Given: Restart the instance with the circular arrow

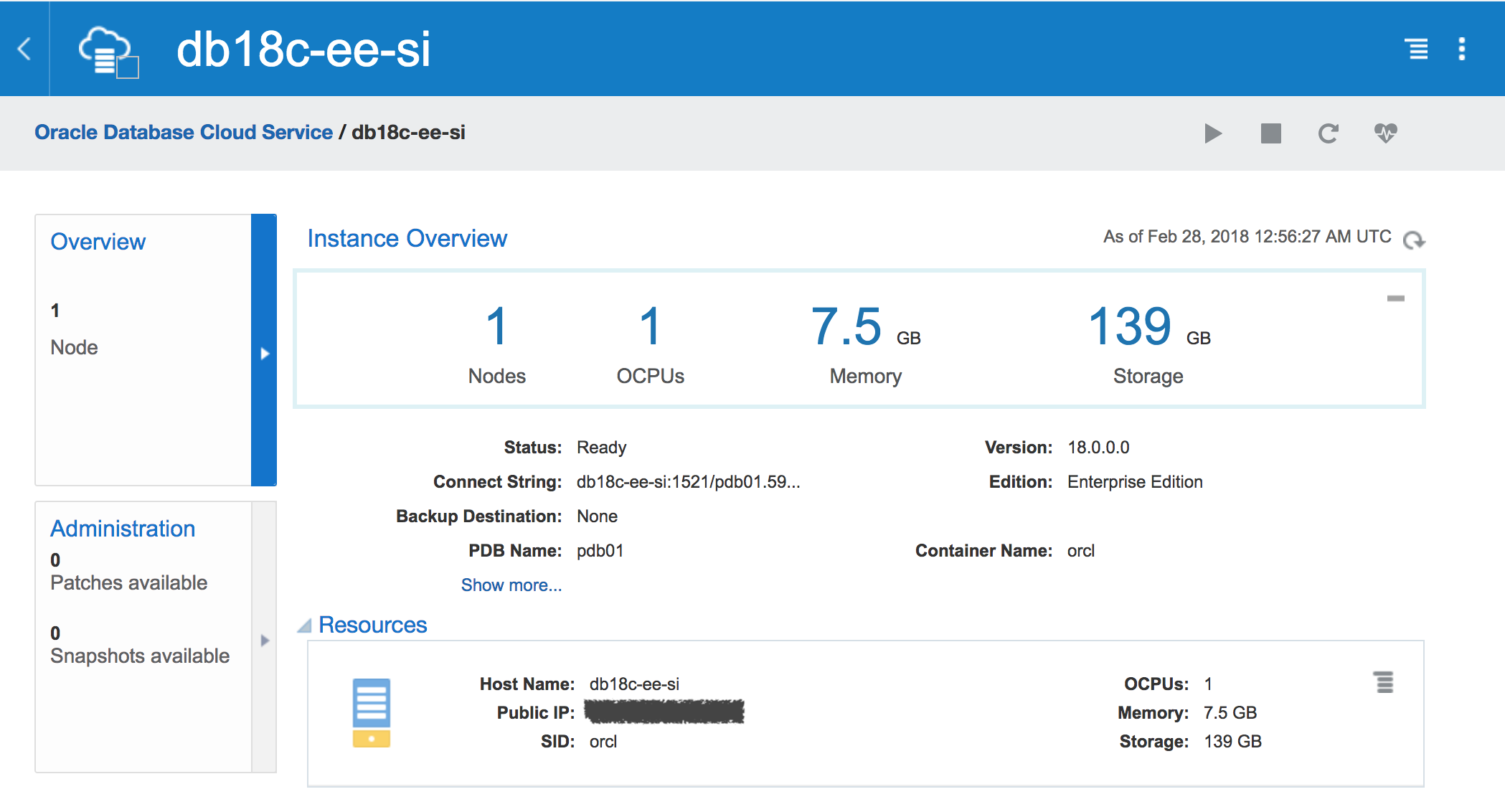Looking at the screenshot, I should pos(1329,133).
